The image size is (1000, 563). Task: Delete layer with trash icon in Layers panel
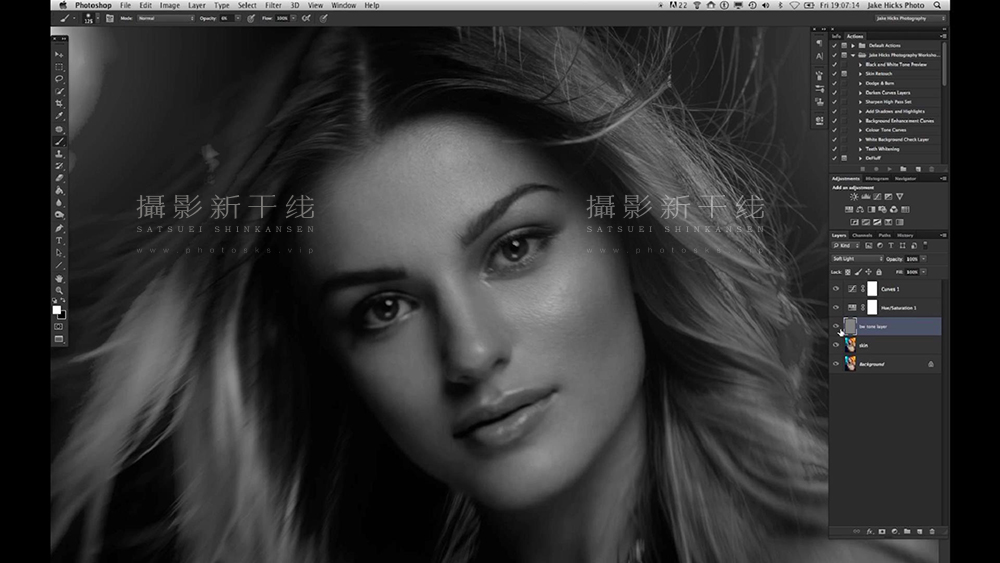tap(932, 531)
